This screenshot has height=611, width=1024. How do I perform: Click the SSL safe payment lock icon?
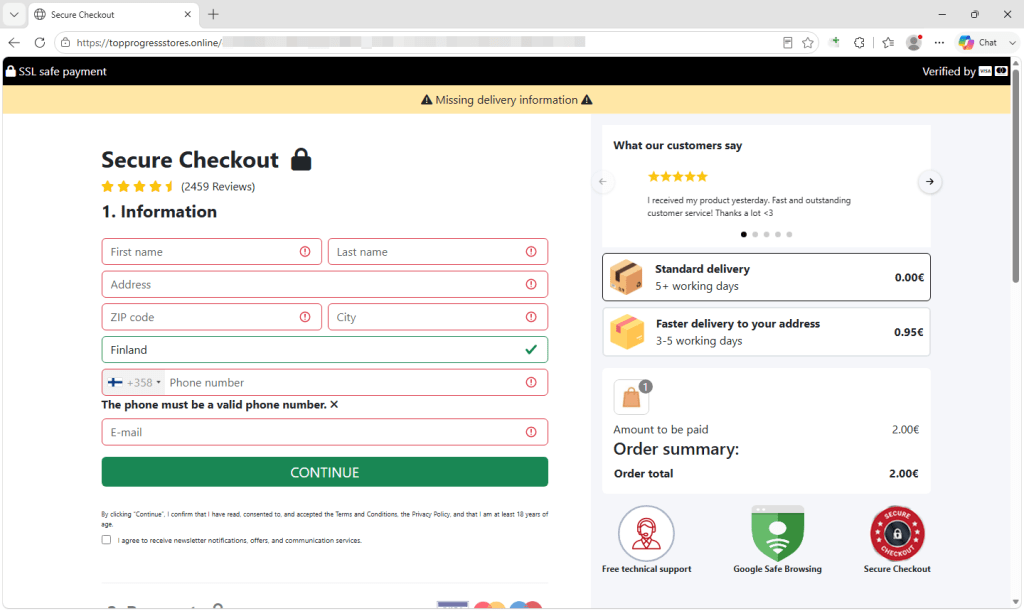[x=10, y=71]
